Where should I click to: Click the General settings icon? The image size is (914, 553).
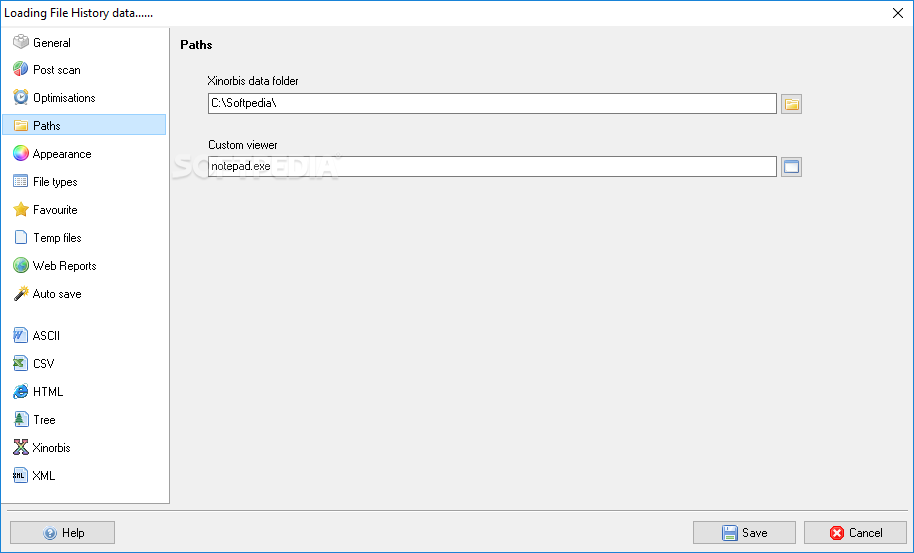[21, 42]
